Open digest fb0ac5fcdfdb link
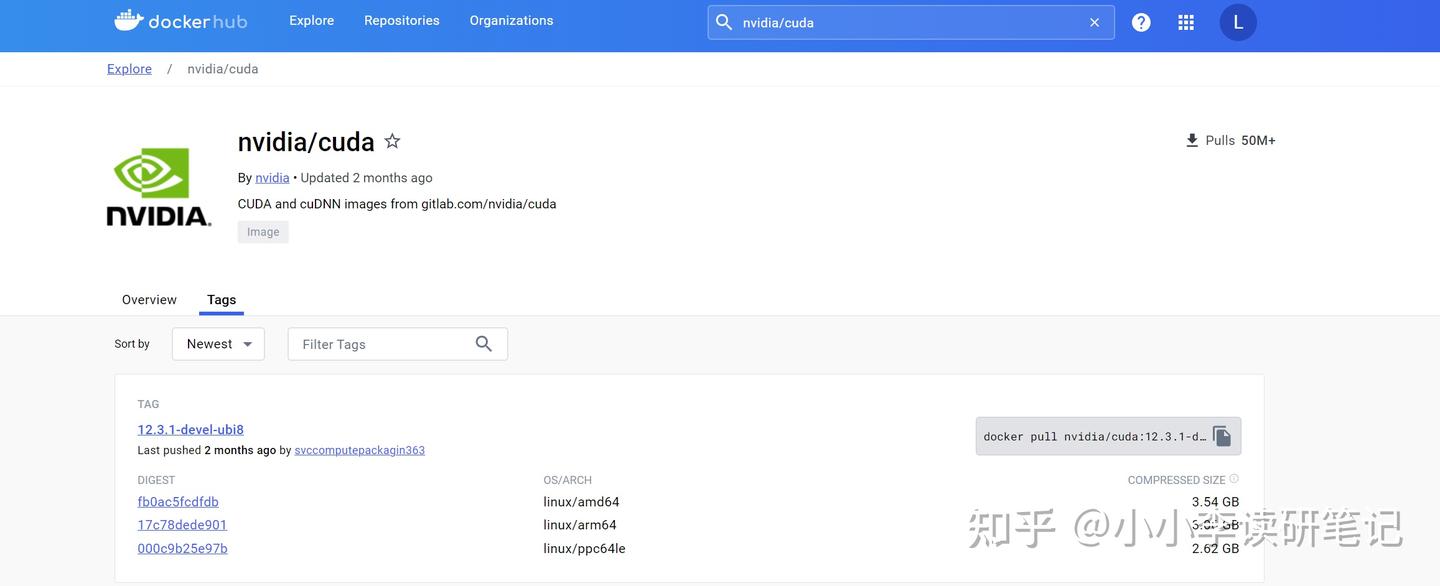Viewport: 1440px width, 586px height. (178, 502)
